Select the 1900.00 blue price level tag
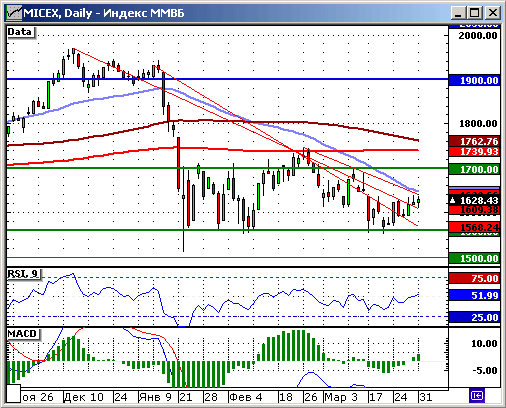This screenshot has width=506, height=408. pos(474,80)
